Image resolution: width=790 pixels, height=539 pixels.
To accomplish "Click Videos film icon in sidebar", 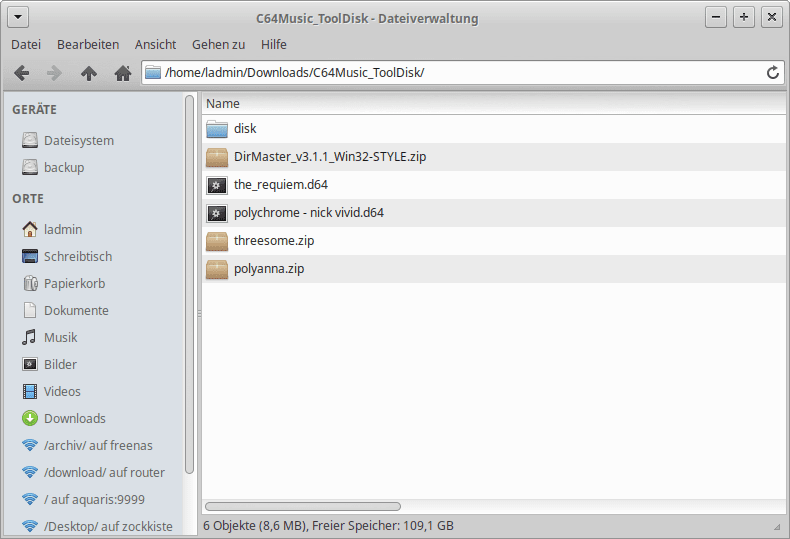I will pyautogui.click(x=30, y=391).
